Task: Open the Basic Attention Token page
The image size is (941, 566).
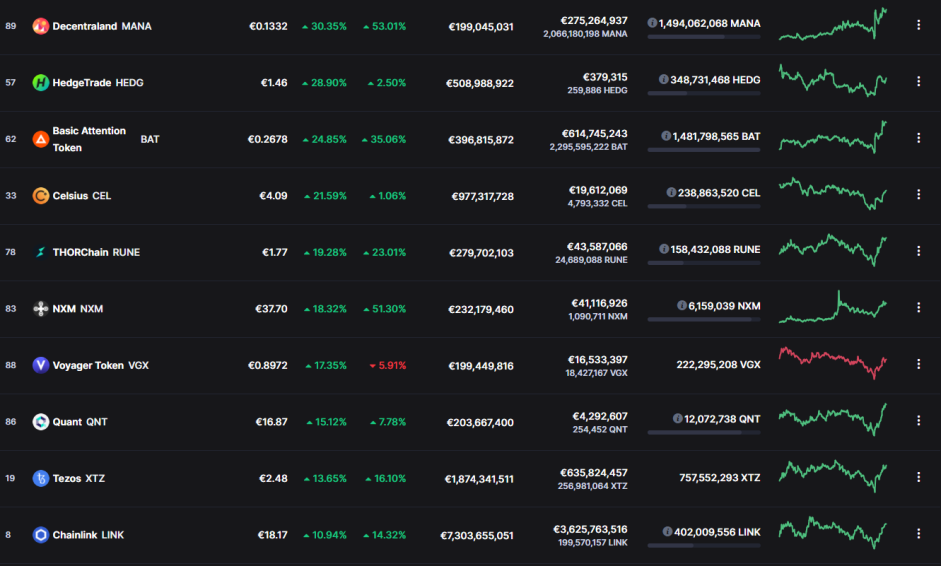Action: point(106,139)
